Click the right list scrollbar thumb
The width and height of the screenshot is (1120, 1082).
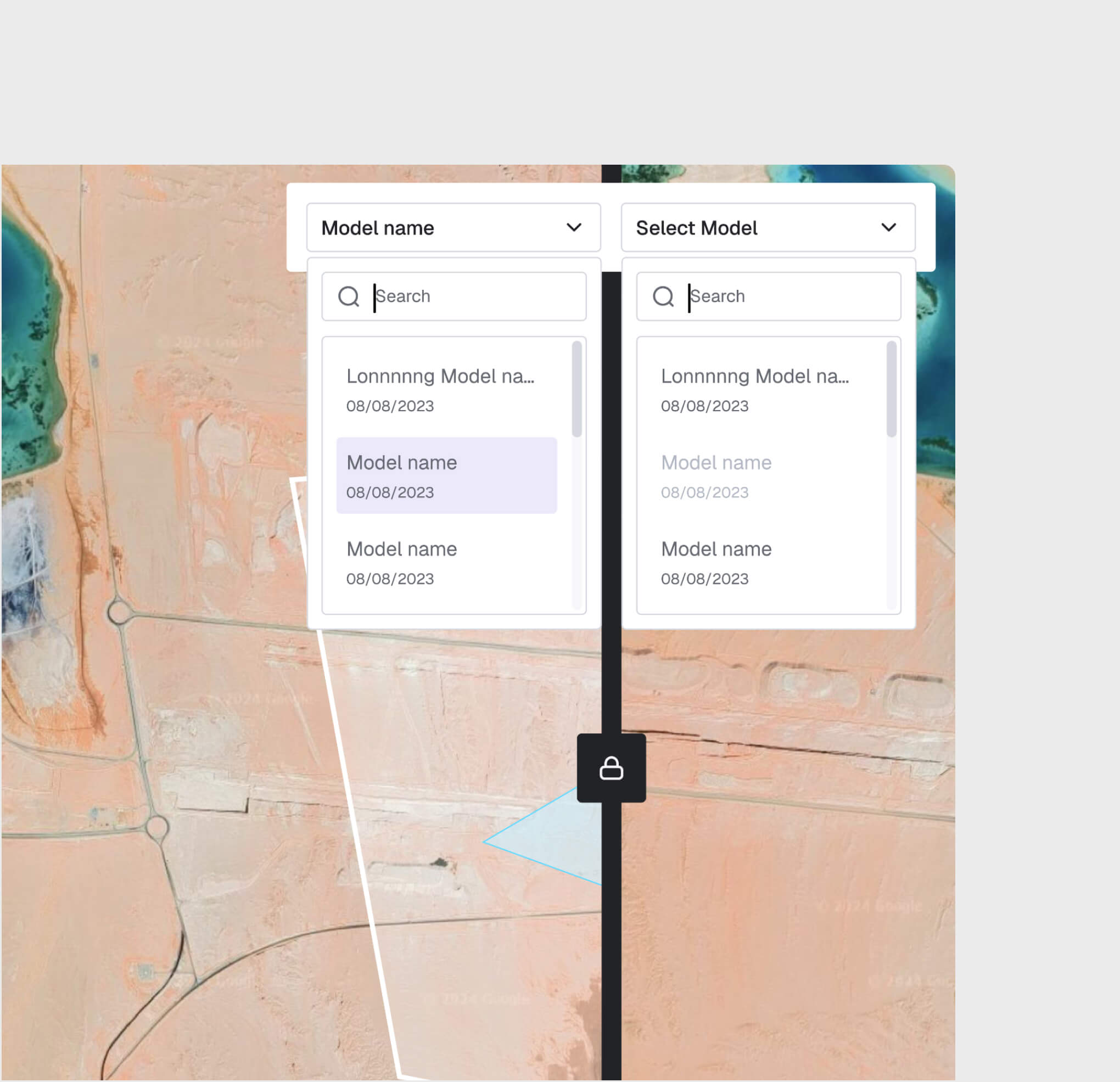tap(891, 389)
